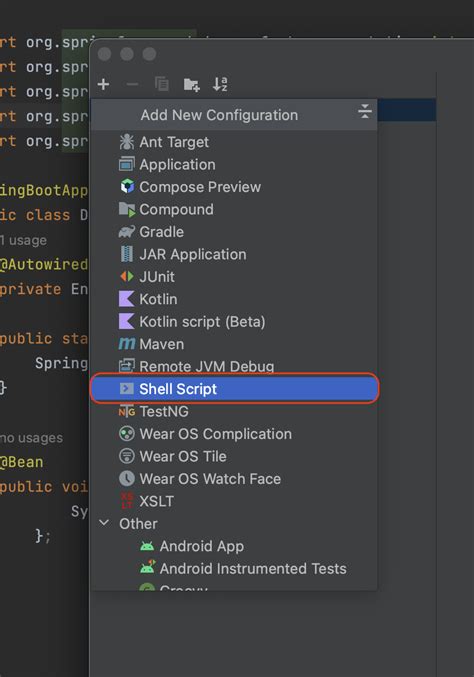Close the dialog with the leftmost window button

tap(104, 54)
